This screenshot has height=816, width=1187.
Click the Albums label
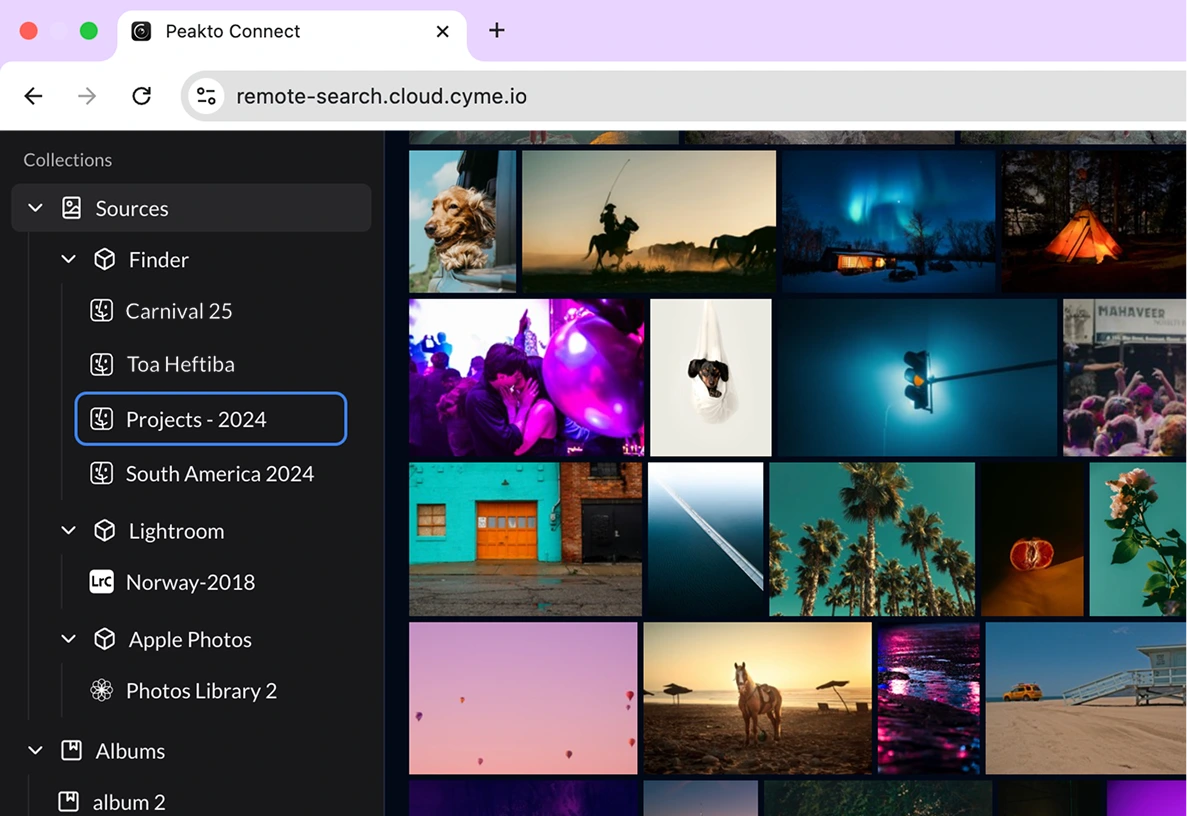pos(130,750)
